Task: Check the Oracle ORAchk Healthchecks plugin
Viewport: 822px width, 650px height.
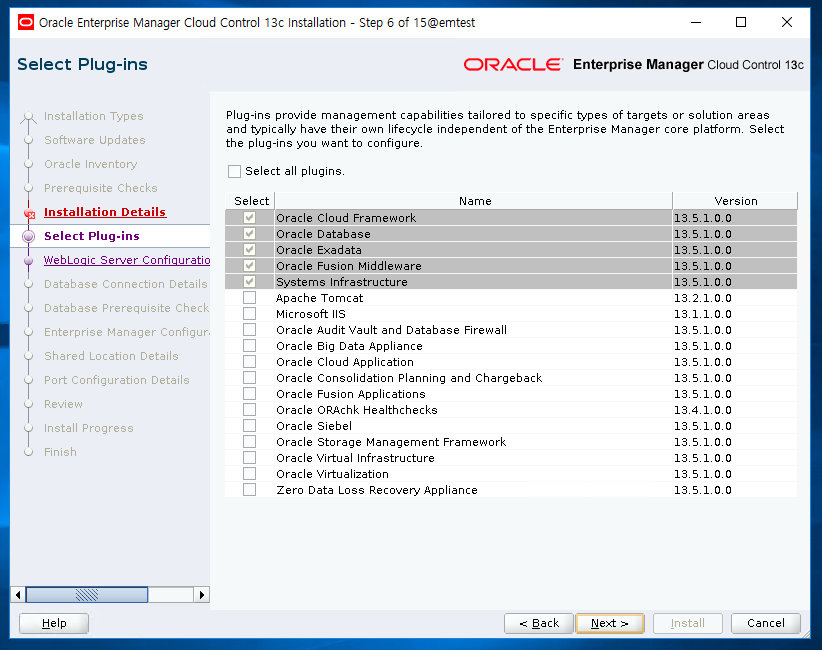Action: (x=251, y=410)
